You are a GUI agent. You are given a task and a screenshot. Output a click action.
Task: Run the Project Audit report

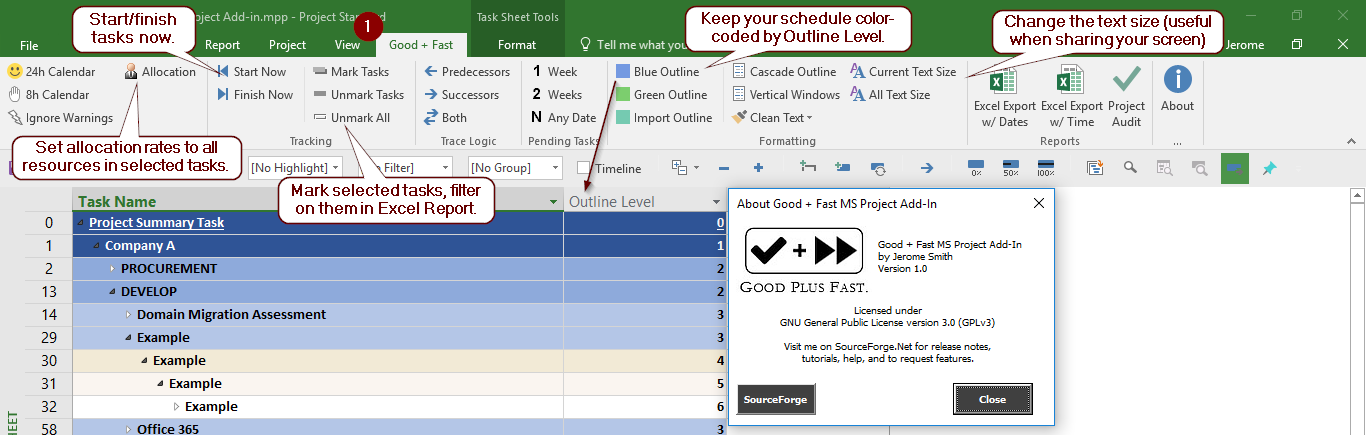pyautogui.click(x=1127, y=96)
